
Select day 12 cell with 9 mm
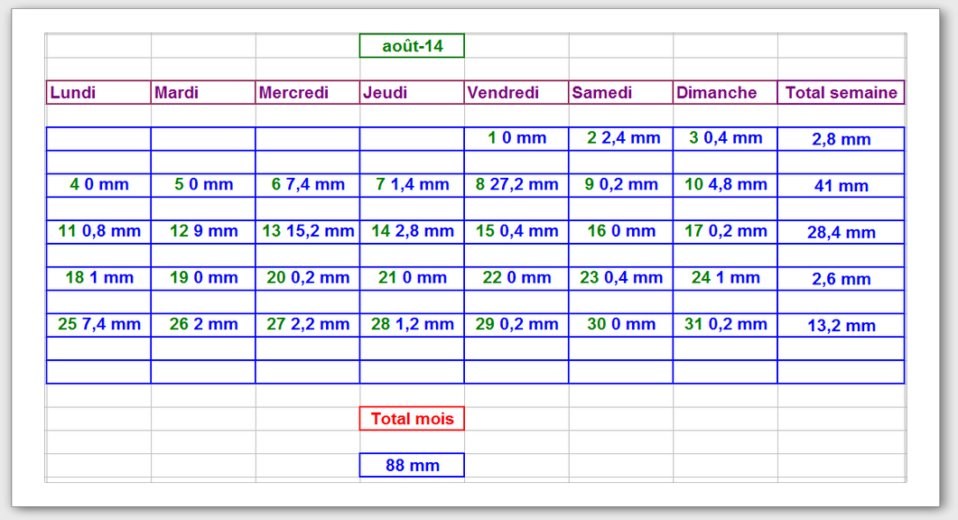pos(203,231)
